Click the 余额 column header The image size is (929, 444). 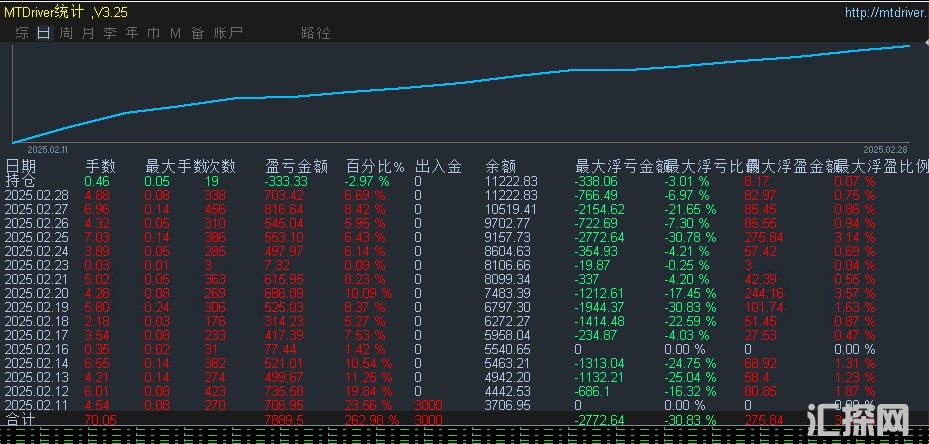[x=501, y=167]
